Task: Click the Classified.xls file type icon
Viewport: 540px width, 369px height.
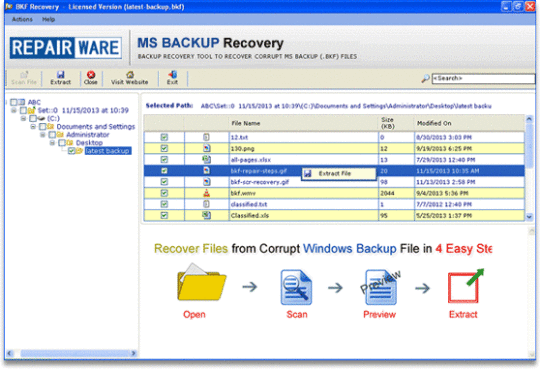Action: [206, 215]
